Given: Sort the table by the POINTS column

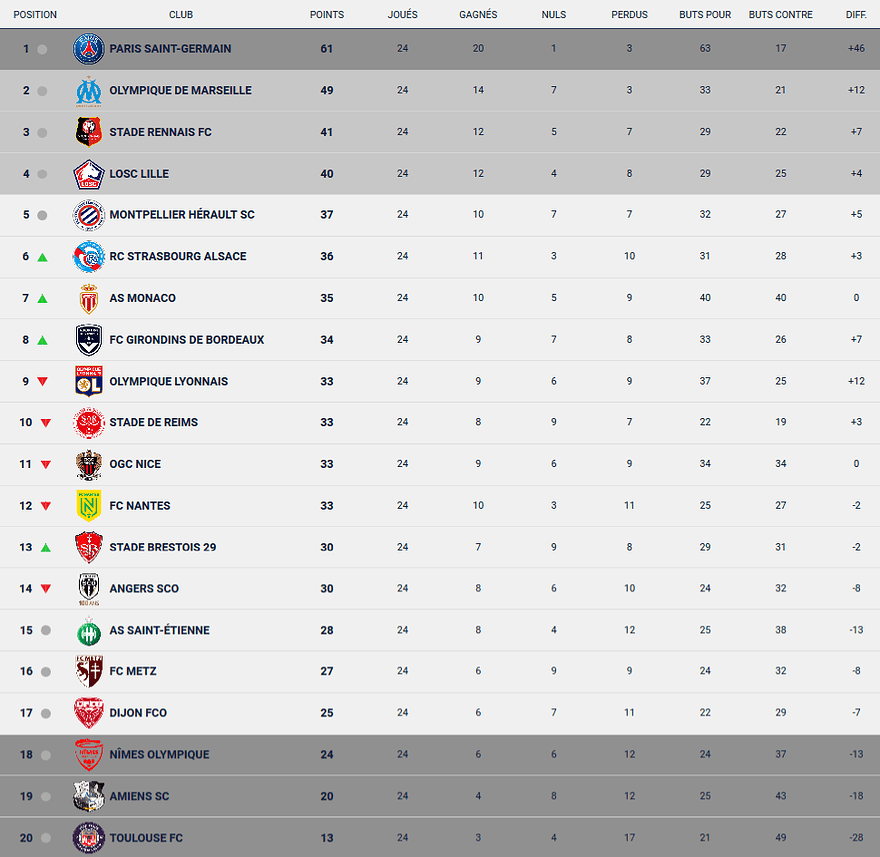Looking at the screenshot, I should point(327,15).
